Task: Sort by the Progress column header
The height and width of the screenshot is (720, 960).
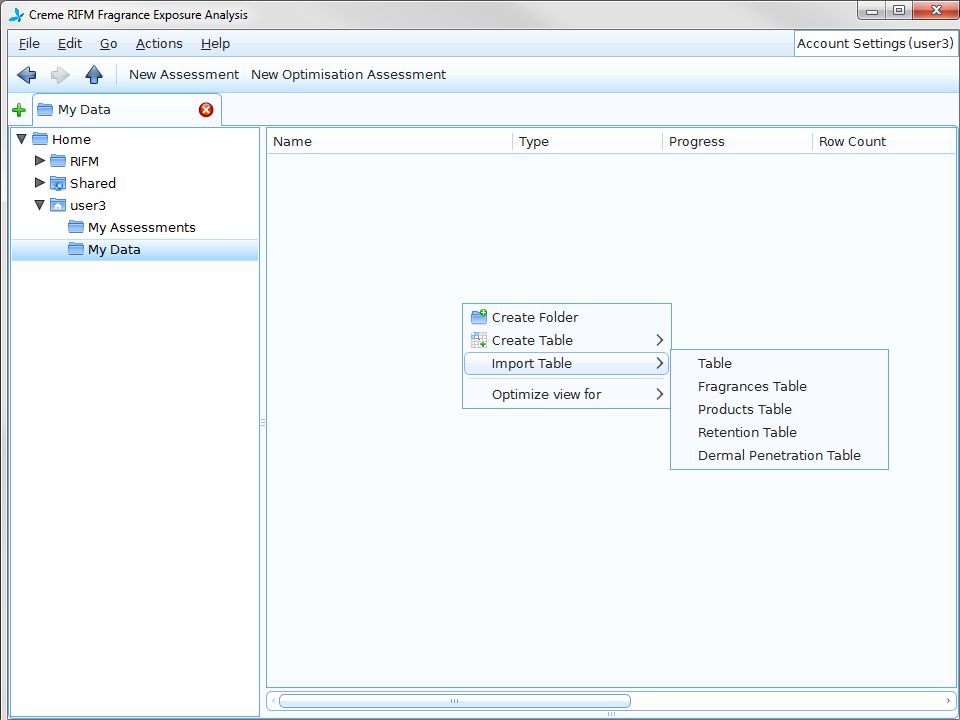Action: pos(738,141)
